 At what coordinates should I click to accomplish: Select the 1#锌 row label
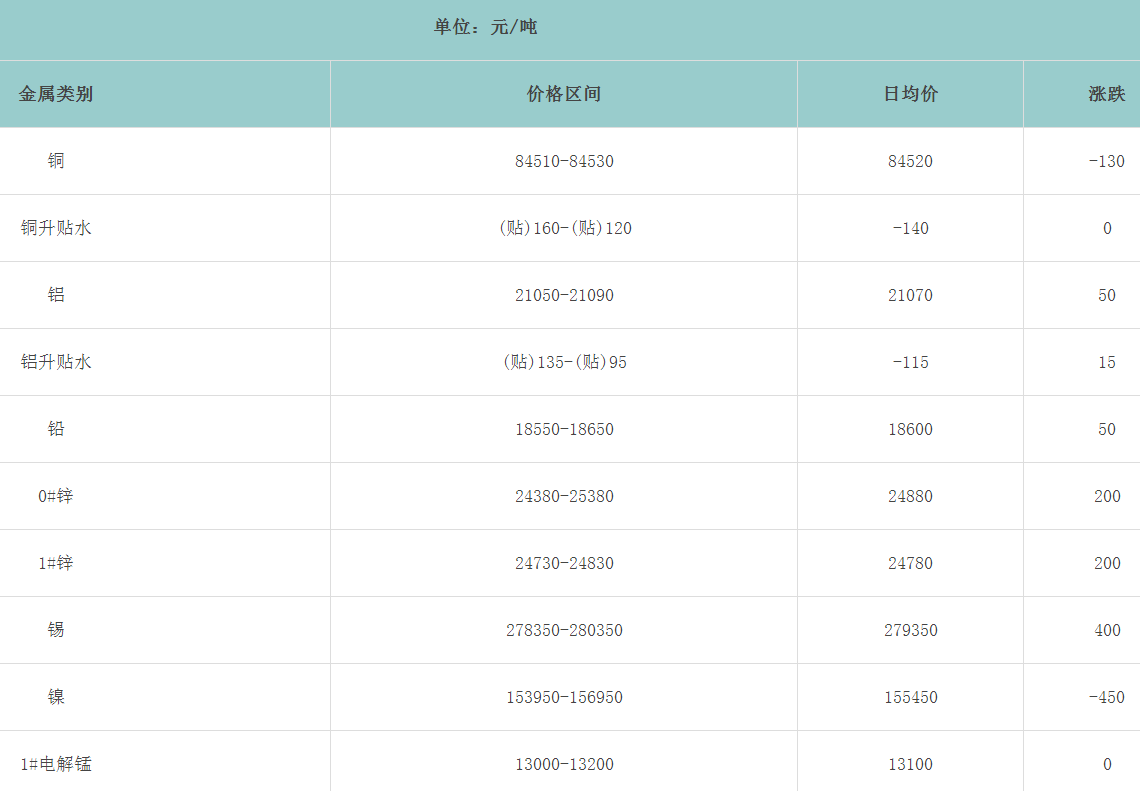point(56,563)
